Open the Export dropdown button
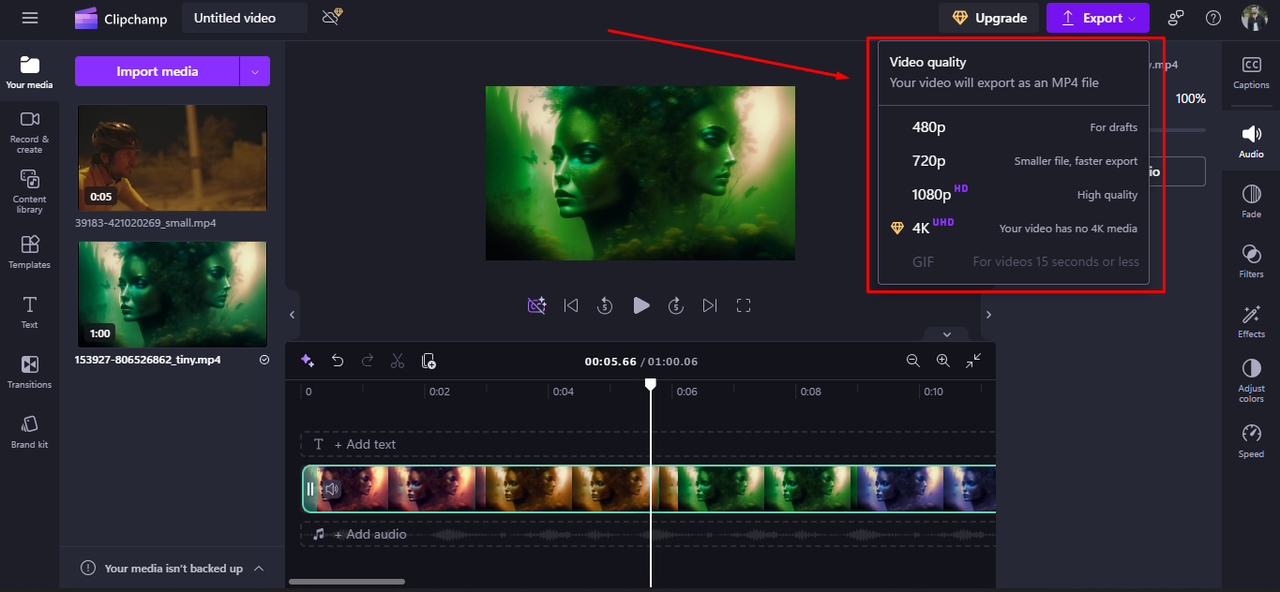The width and height of the screenshot is (1280, 592). (1098, 18)
